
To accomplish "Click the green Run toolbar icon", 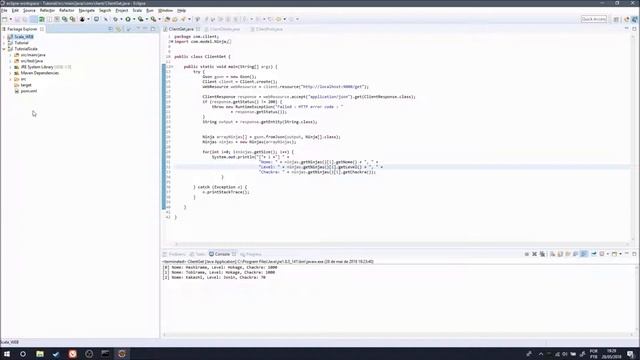I will point(128,19).
